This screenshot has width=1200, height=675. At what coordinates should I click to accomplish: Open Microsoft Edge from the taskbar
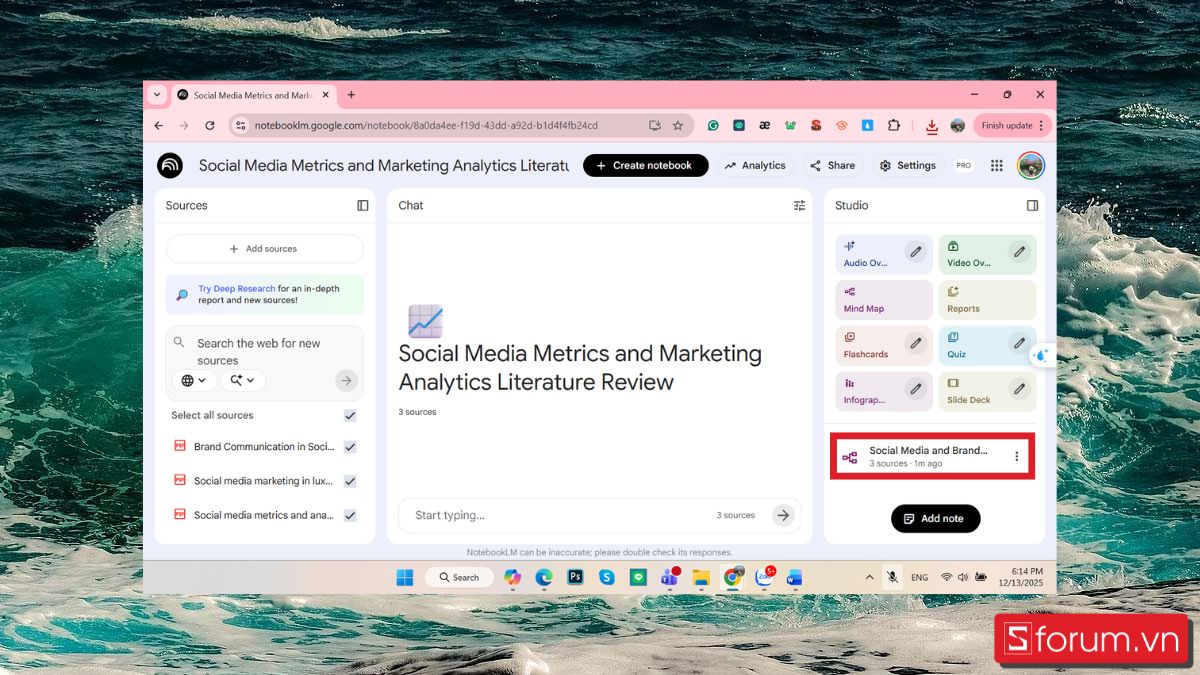click(544, 577)
